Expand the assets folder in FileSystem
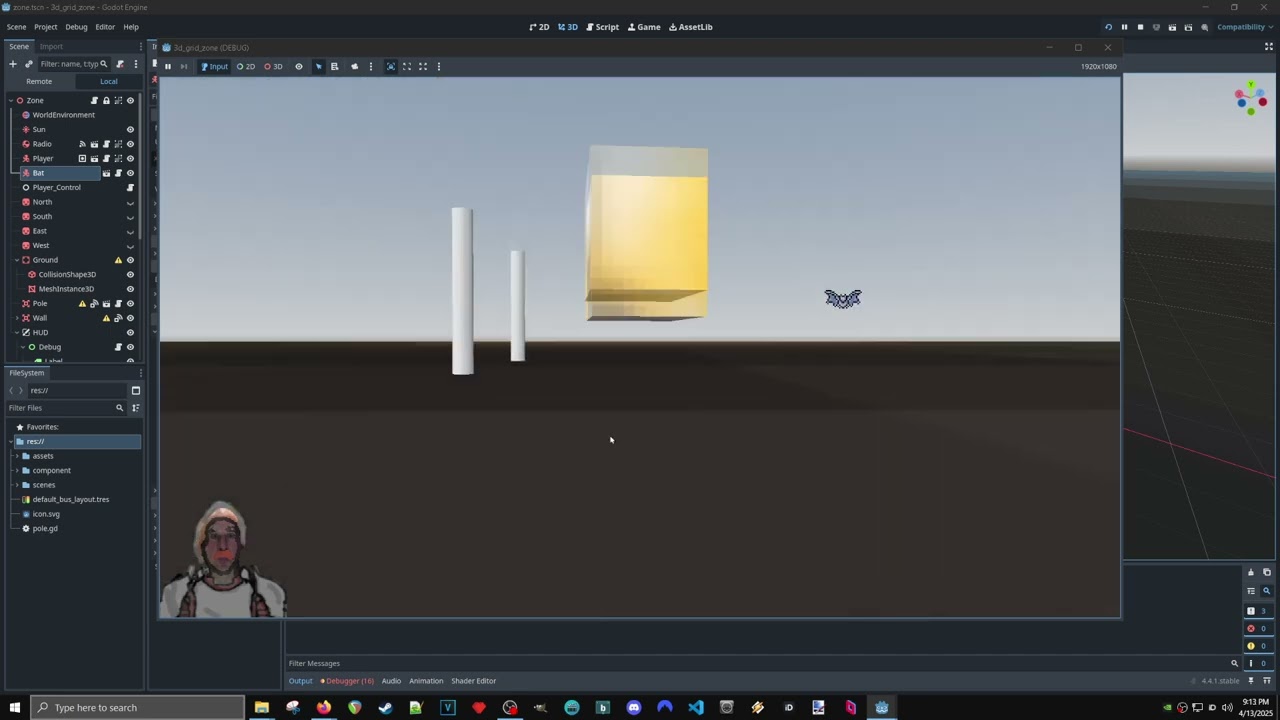The width and height of the screenshot is (1280, 720). tap(17, 456)
